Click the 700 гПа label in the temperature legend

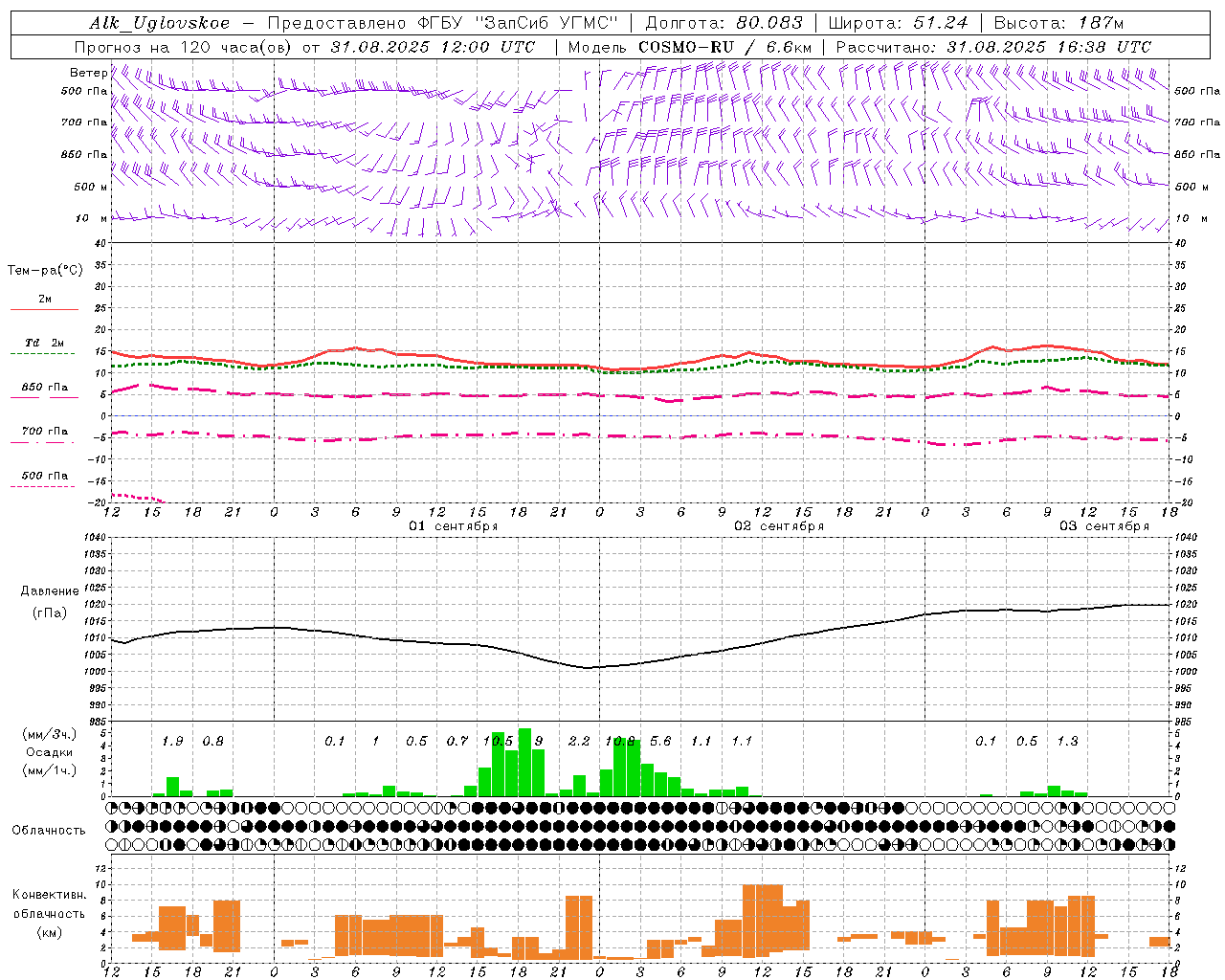pyautogui.click(x=45, y=431)
